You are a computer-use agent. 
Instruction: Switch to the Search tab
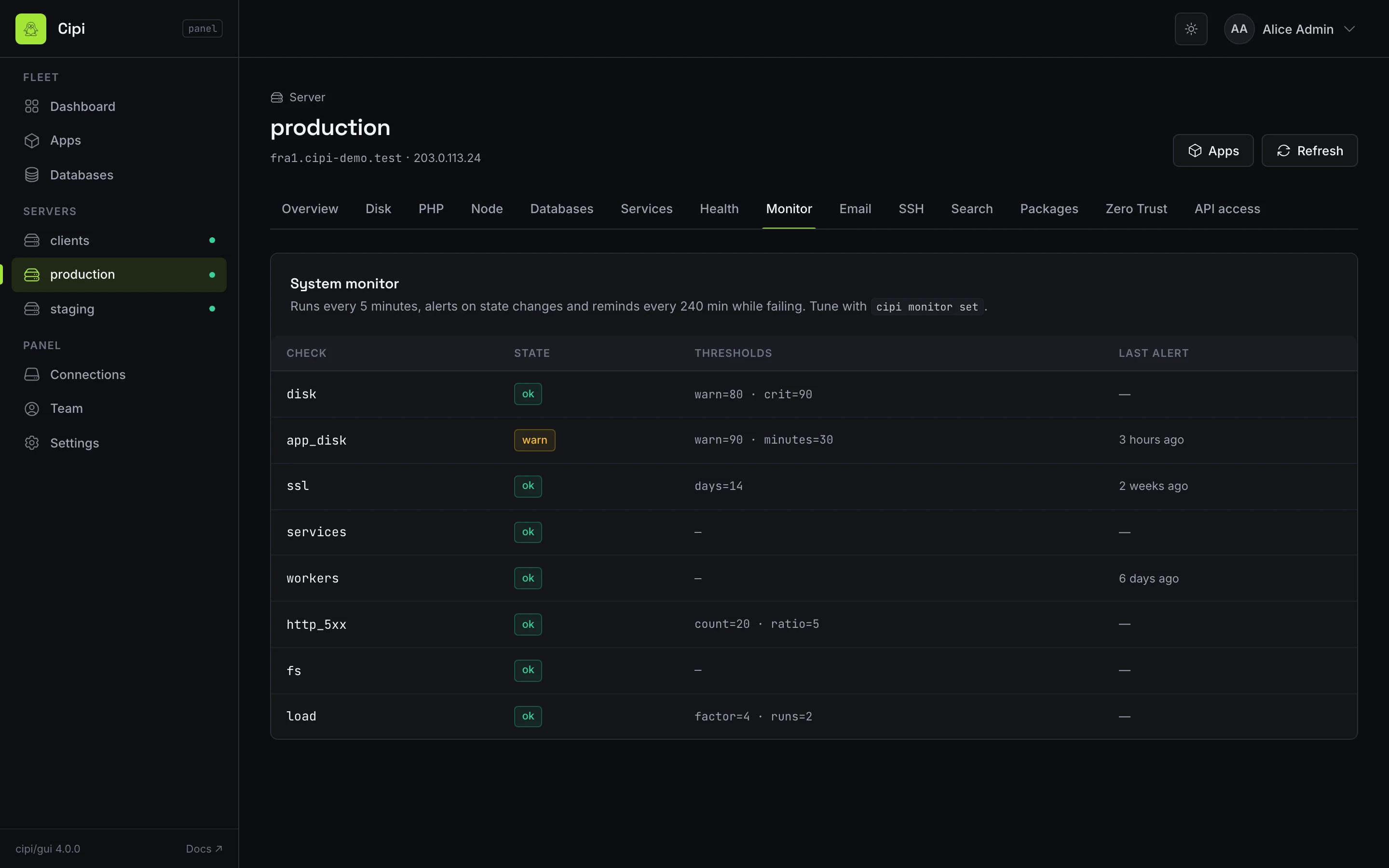pos(972,209)
